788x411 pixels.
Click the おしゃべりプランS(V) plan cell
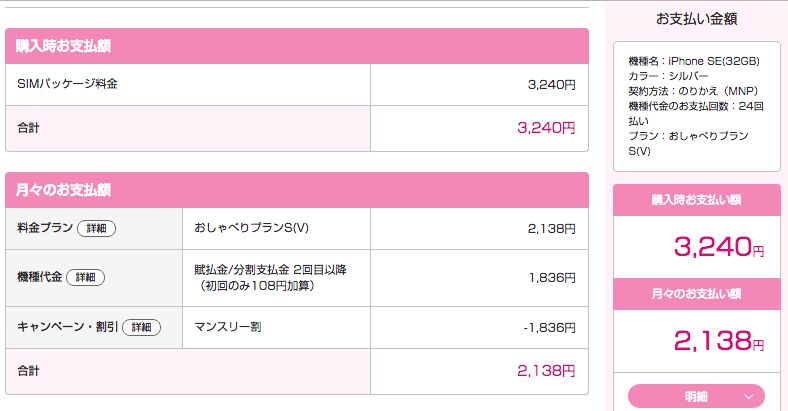pos(251,228)
